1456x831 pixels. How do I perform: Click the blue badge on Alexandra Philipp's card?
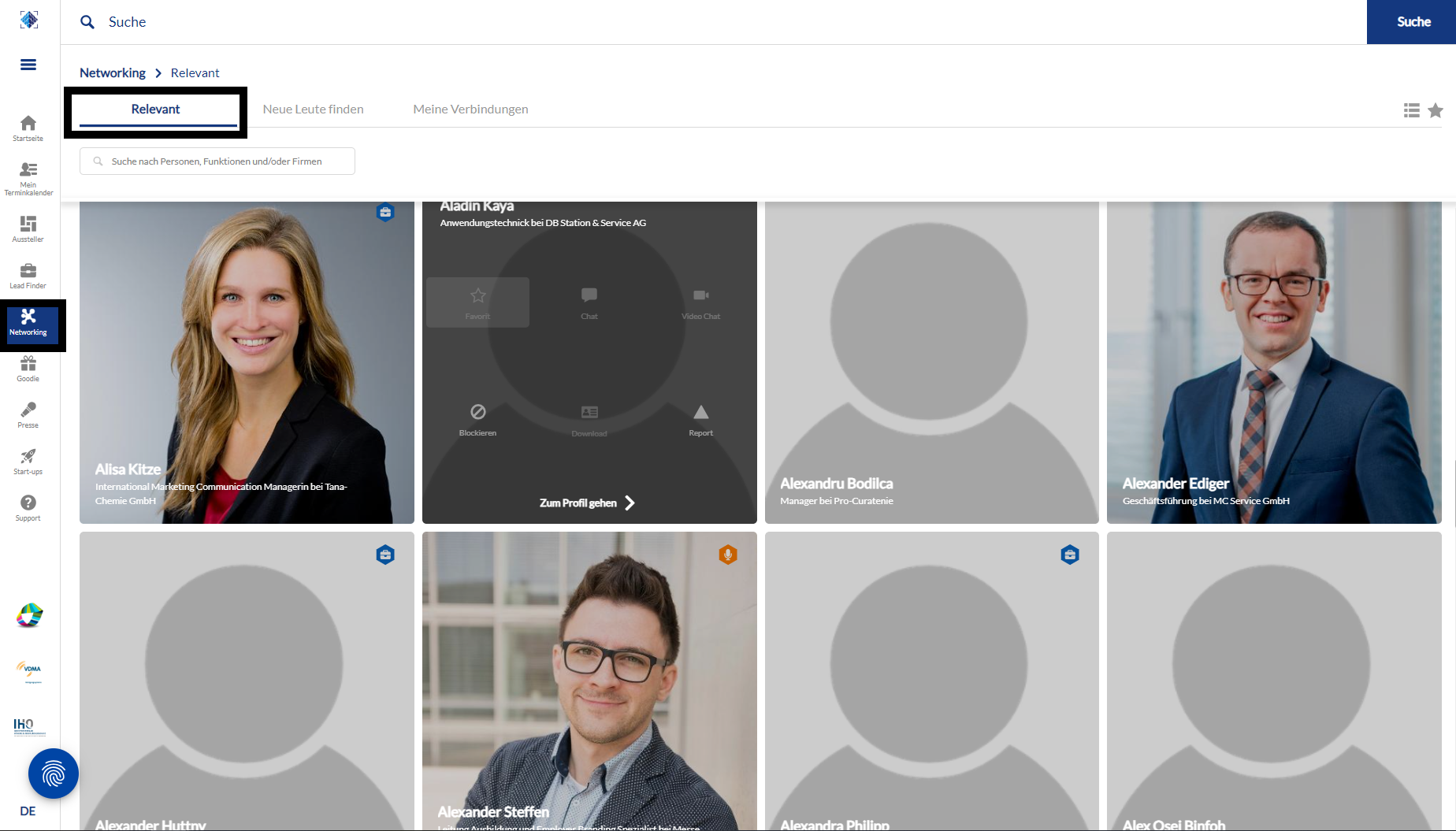pyautogui.click(x=1070, y=555)
